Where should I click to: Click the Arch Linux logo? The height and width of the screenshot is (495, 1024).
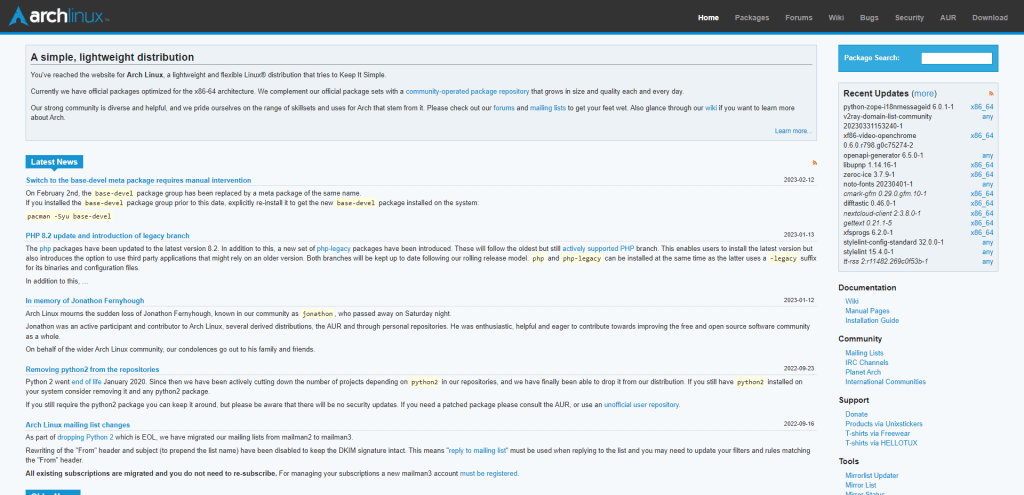59,16
